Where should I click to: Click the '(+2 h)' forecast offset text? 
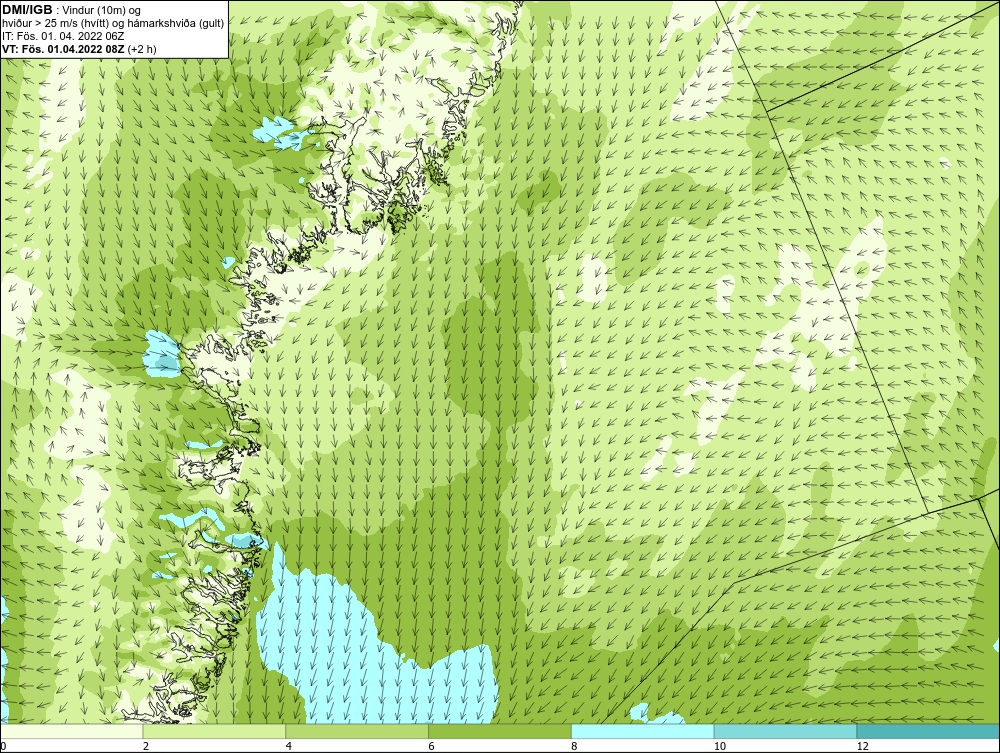[x=142, y=48]
